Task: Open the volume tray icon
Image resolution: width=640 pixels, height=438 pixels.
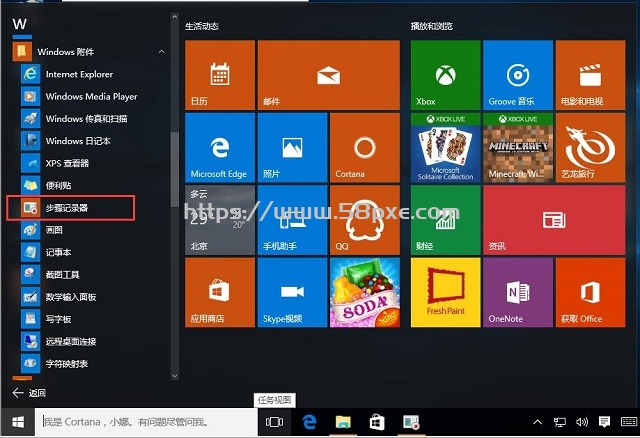Action: coord(582,422)
